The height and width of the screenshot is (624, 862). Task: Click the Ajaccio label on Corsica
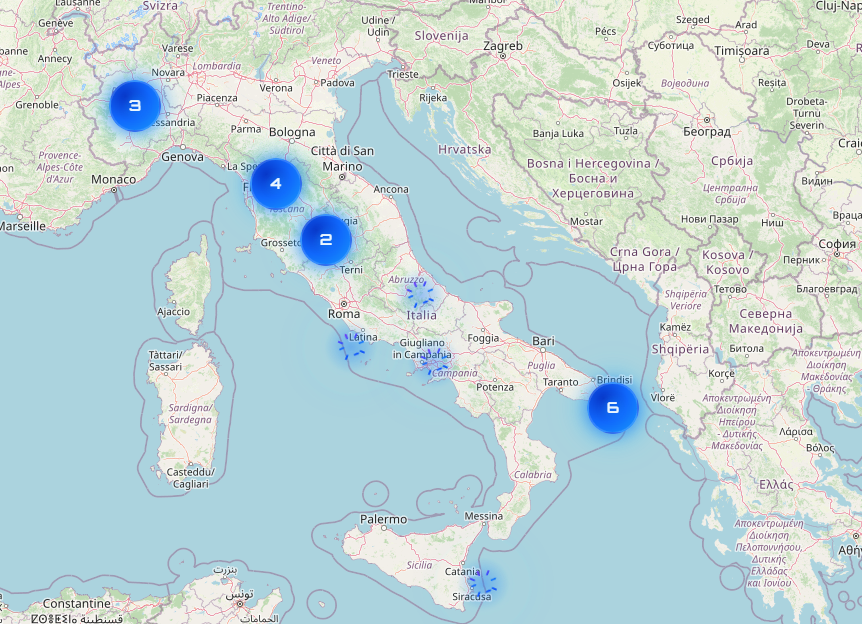coord(173,312)
